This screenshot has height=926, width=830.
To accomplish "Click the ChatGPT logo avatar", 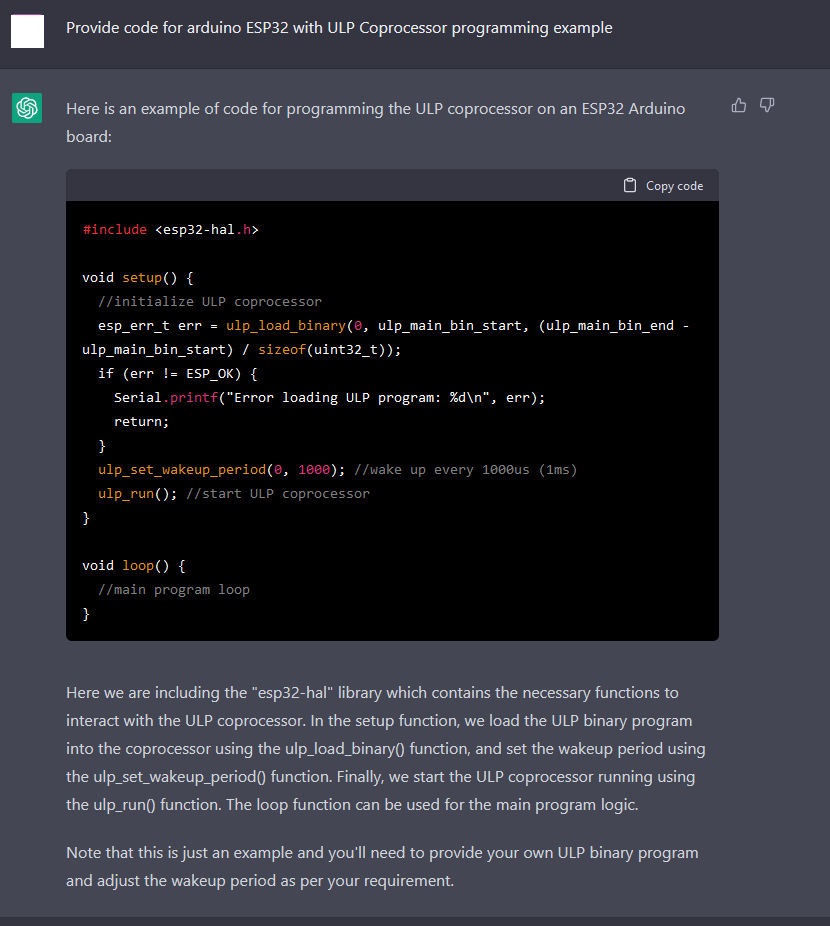I will [27, 108].
